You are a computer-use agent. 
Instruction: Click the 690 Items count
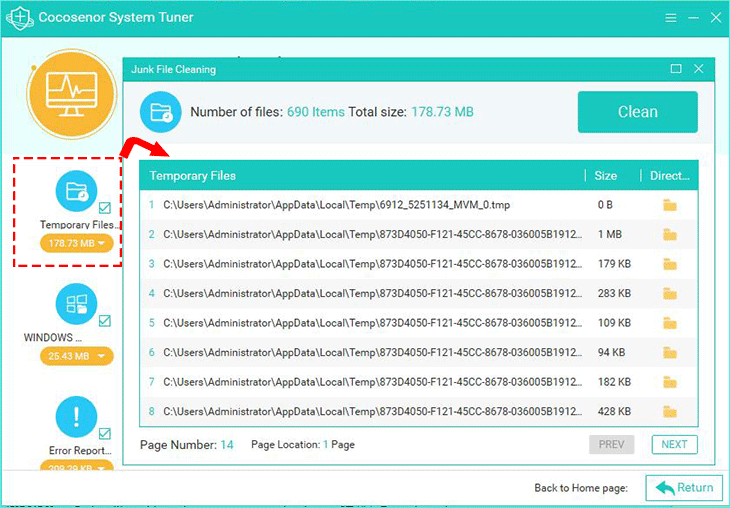(x=316, y=112)
